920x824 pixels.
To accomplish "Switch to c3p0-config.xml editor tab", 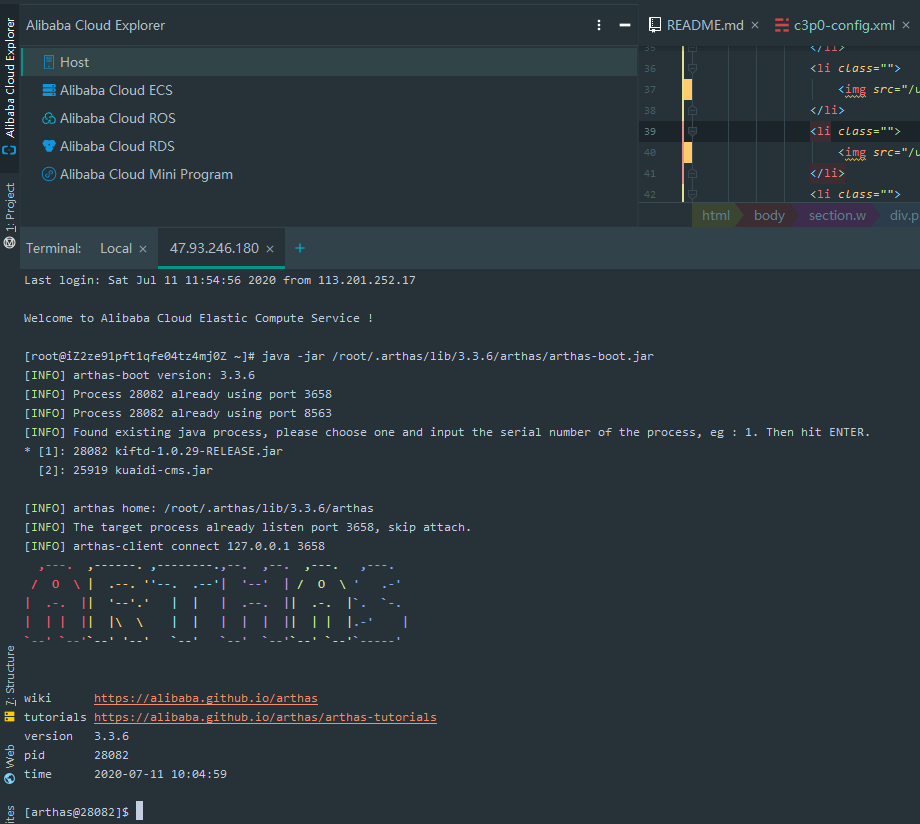I will (843, 25).
